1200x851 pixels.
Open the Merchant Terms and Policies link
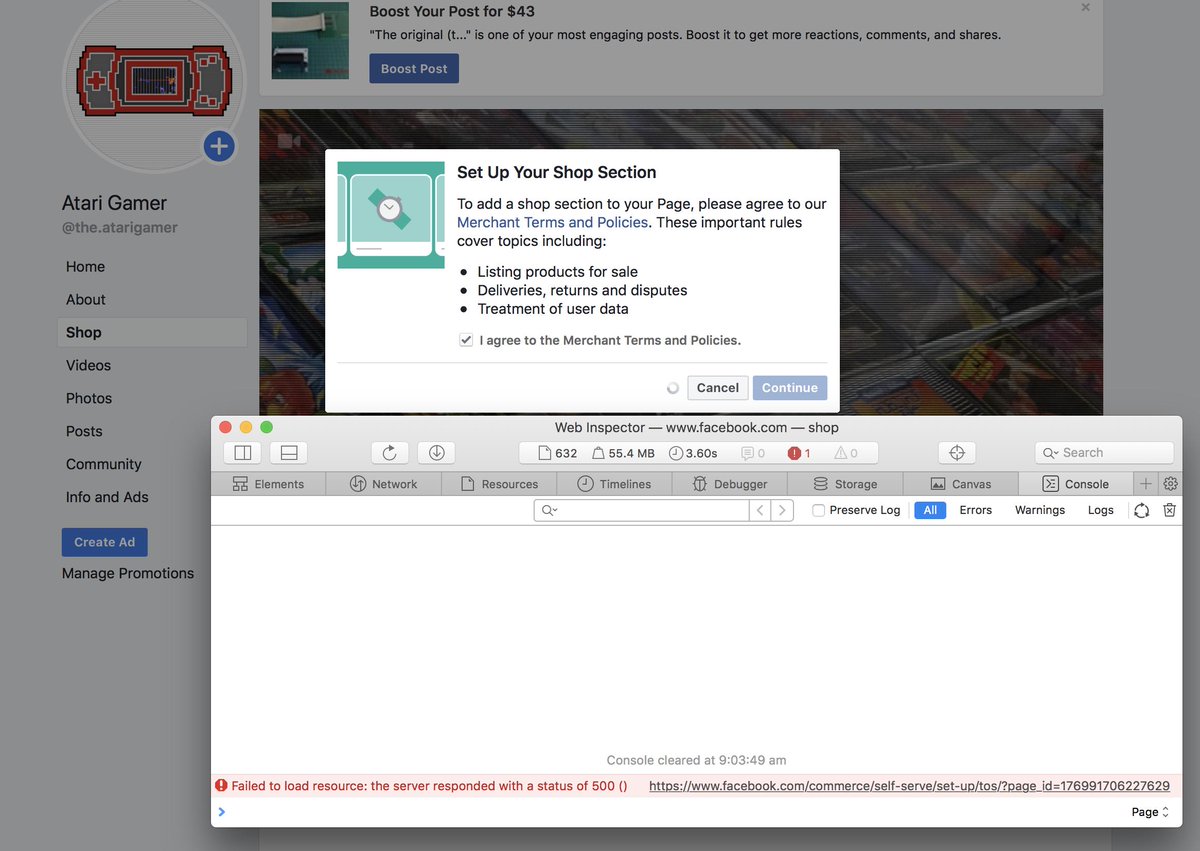click(x=553, y=222)
